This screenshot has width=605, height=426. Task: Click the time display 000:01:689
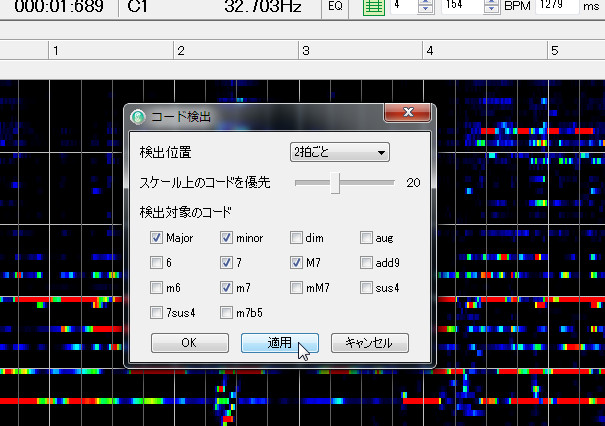[x=59, y=6]
